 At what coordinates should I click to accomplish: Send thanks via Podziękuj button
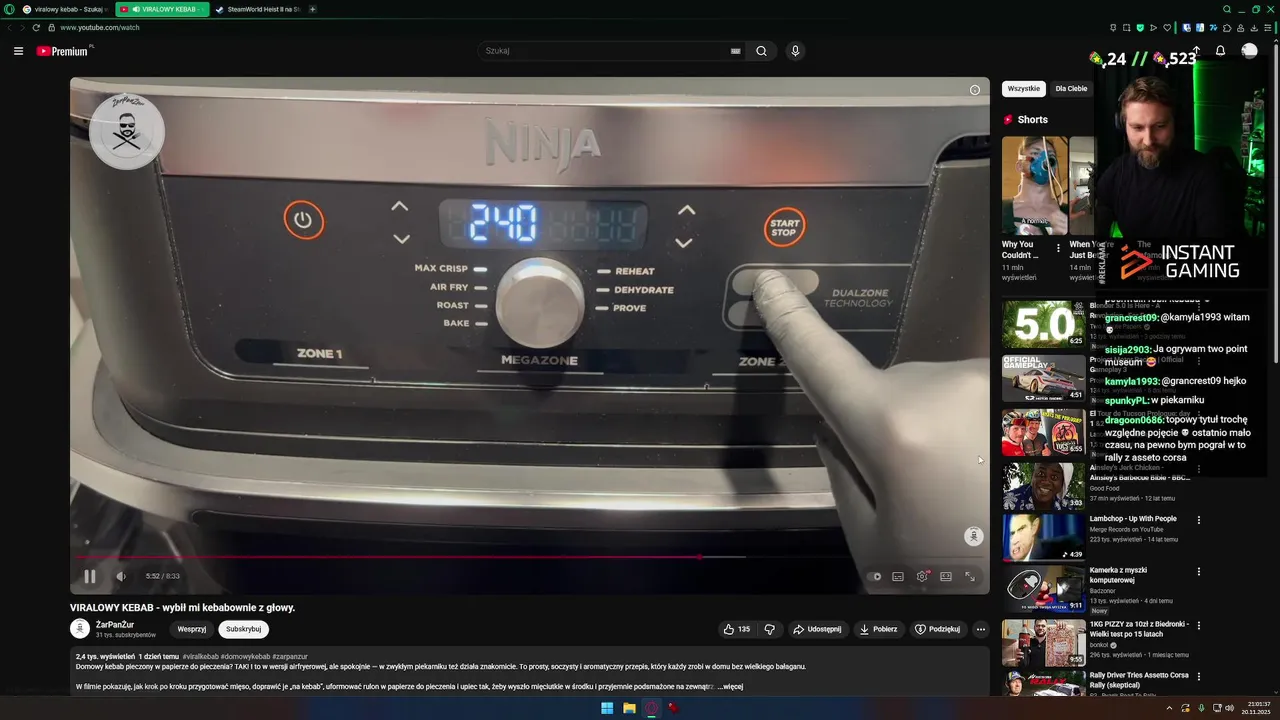[x=938, y=629]
